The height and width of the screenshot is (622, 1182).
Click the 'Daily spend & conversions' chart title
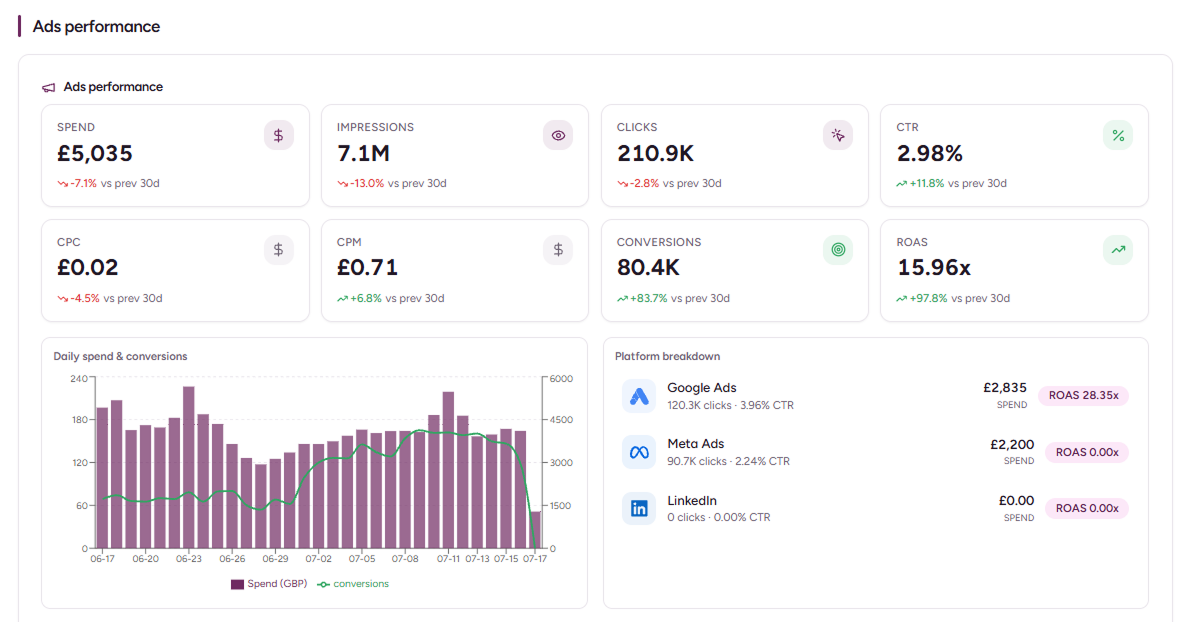coord(120,357)
